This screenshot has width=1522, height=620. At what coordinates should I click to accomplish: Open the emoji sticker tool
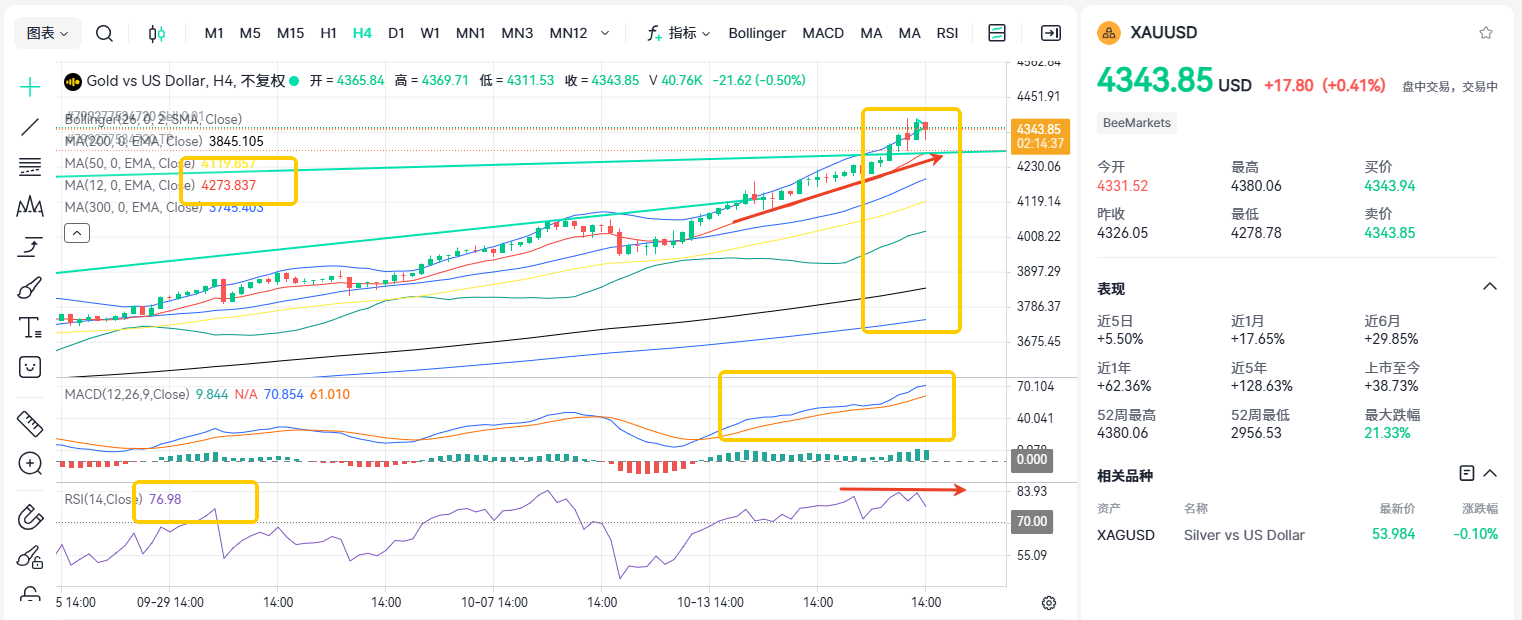click(30, 367)
